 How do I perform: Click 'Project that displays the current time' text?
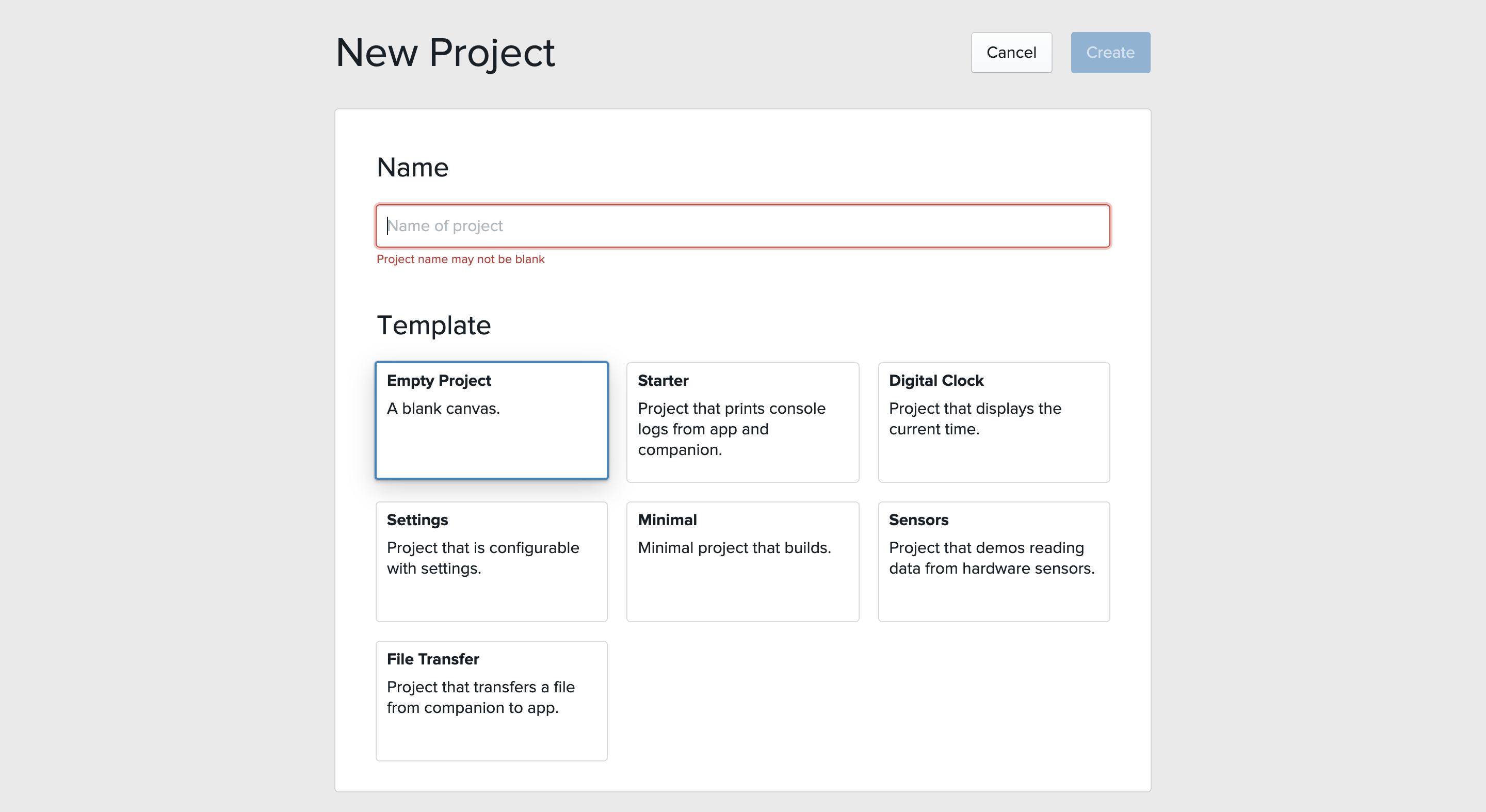[974, 419]
